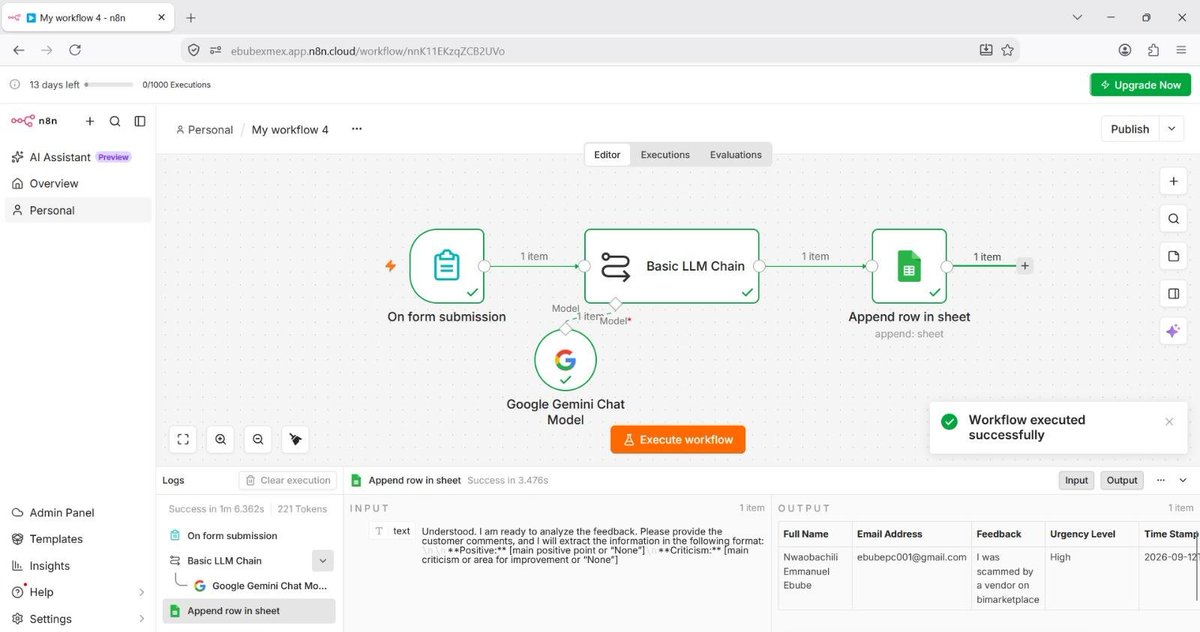This screenshot has height=632, width=1200.
Task: Open AI Assistant in sidebar
Action: (x=78, y=157)
